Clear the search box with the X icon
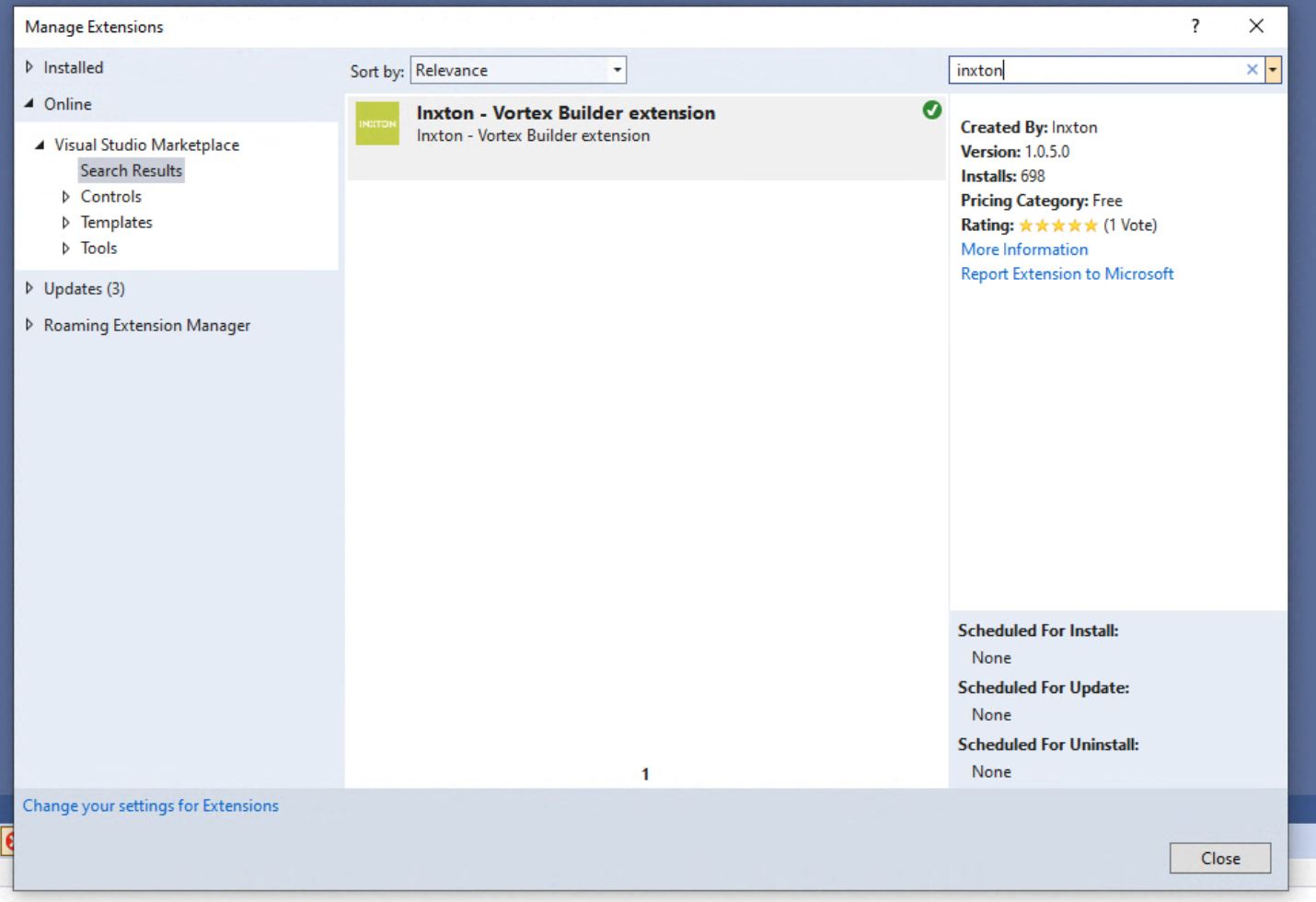1316x902 pixels. coord(1252,70)
